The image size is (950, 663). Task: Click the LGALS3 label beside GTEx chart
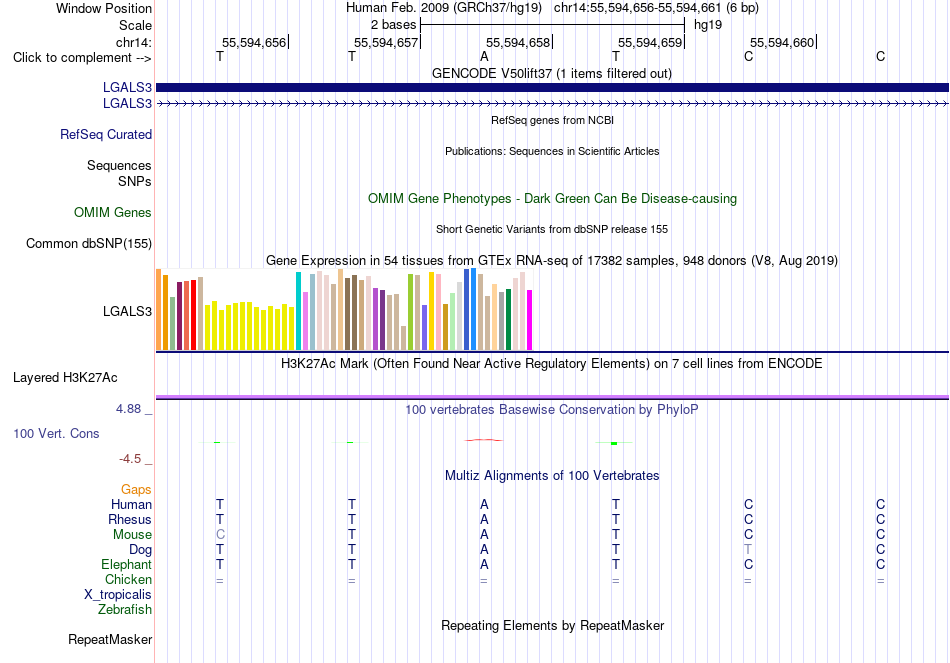[x=127, y=312]
